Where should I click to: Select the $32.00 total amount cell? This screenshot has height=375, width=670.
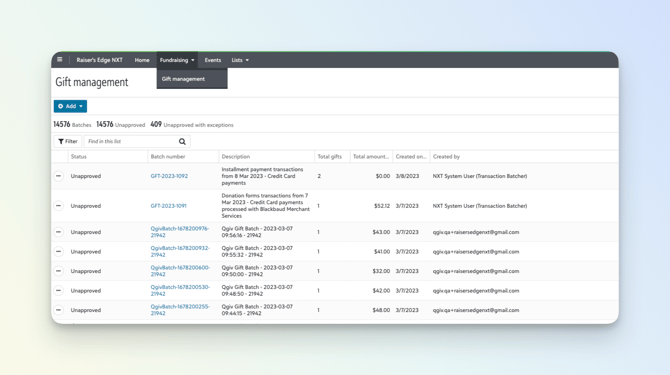[381, 271]
